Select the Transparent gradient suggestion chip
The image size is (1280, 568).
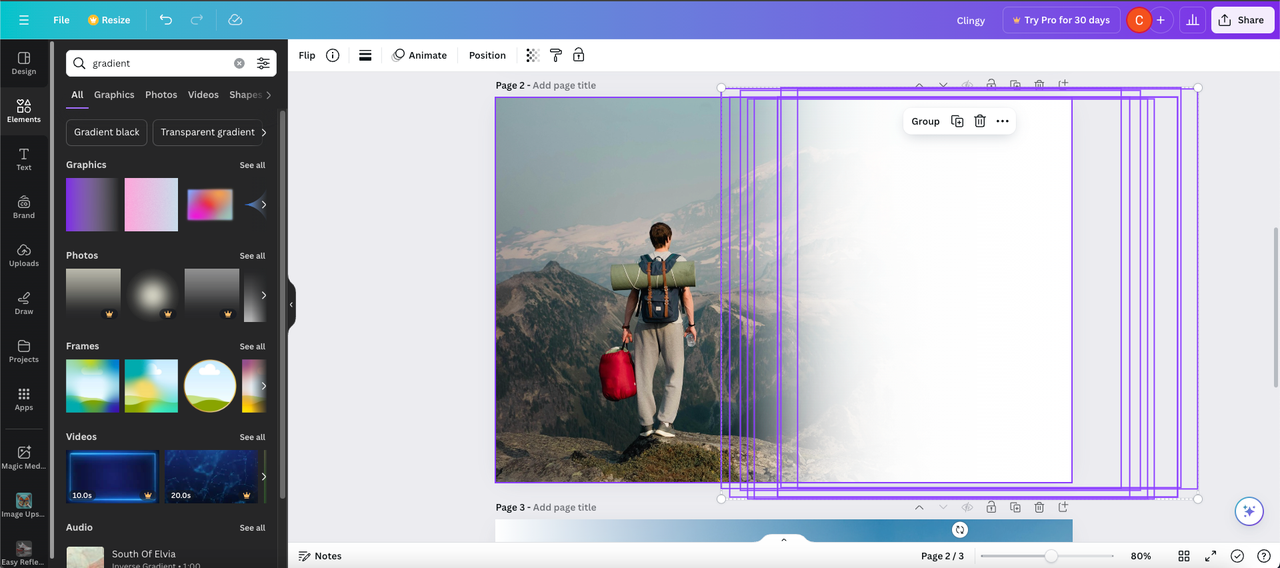pyautogui.click(x=207, y=132)
